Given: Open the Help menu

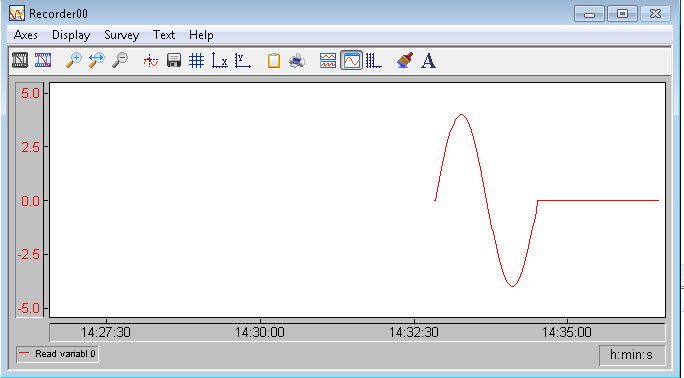Looking at the screenshot, I should click(x=201, y=35).
